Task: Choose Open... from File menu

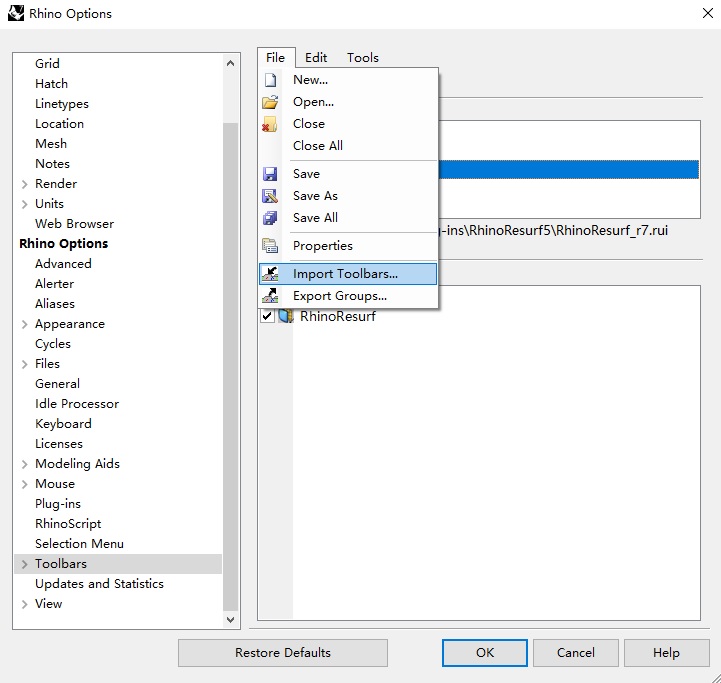Action: tap(348, 102)
